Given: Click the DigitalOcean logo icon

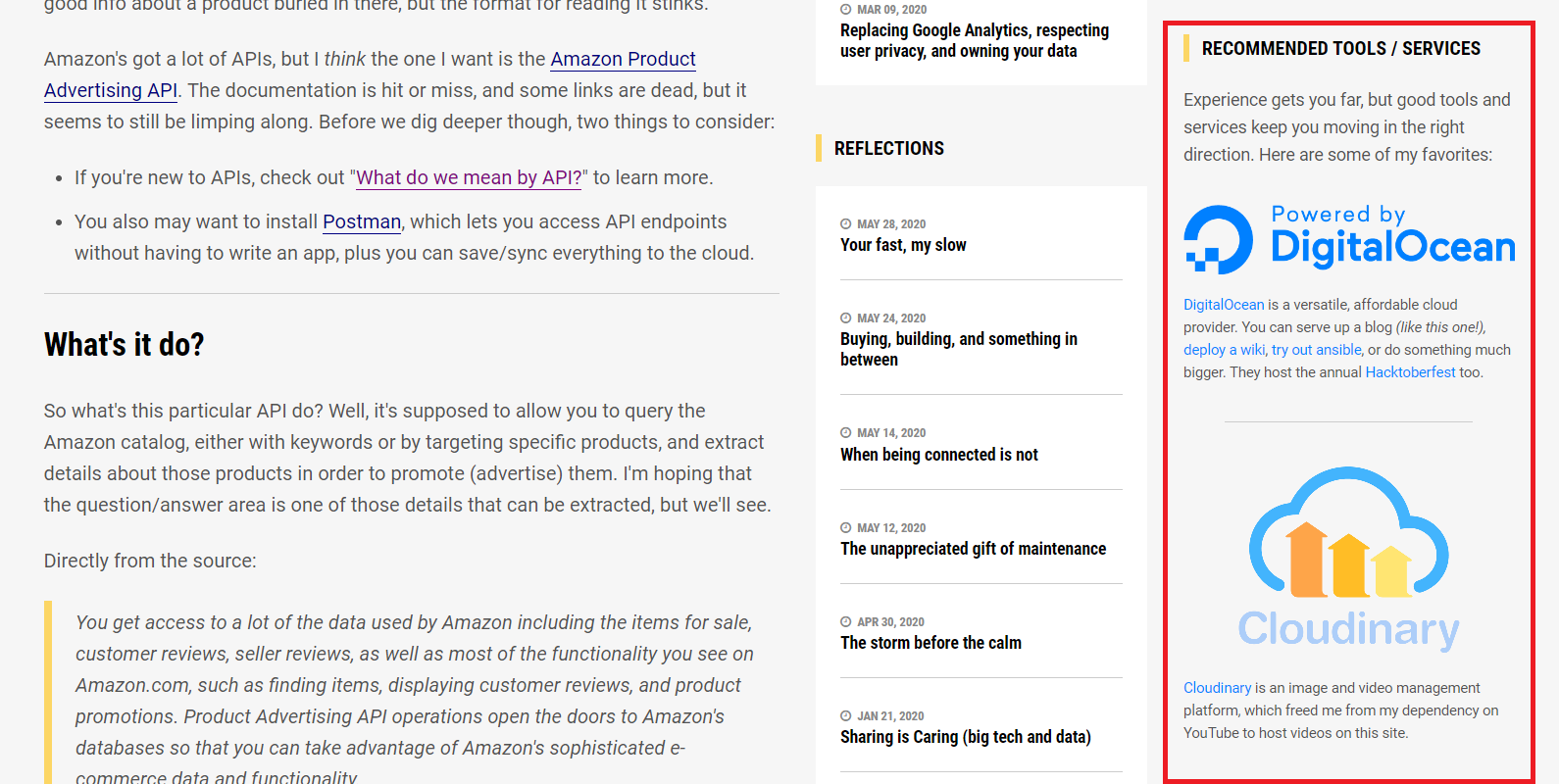Looking at the screenshot, I should pos(1219,239).
